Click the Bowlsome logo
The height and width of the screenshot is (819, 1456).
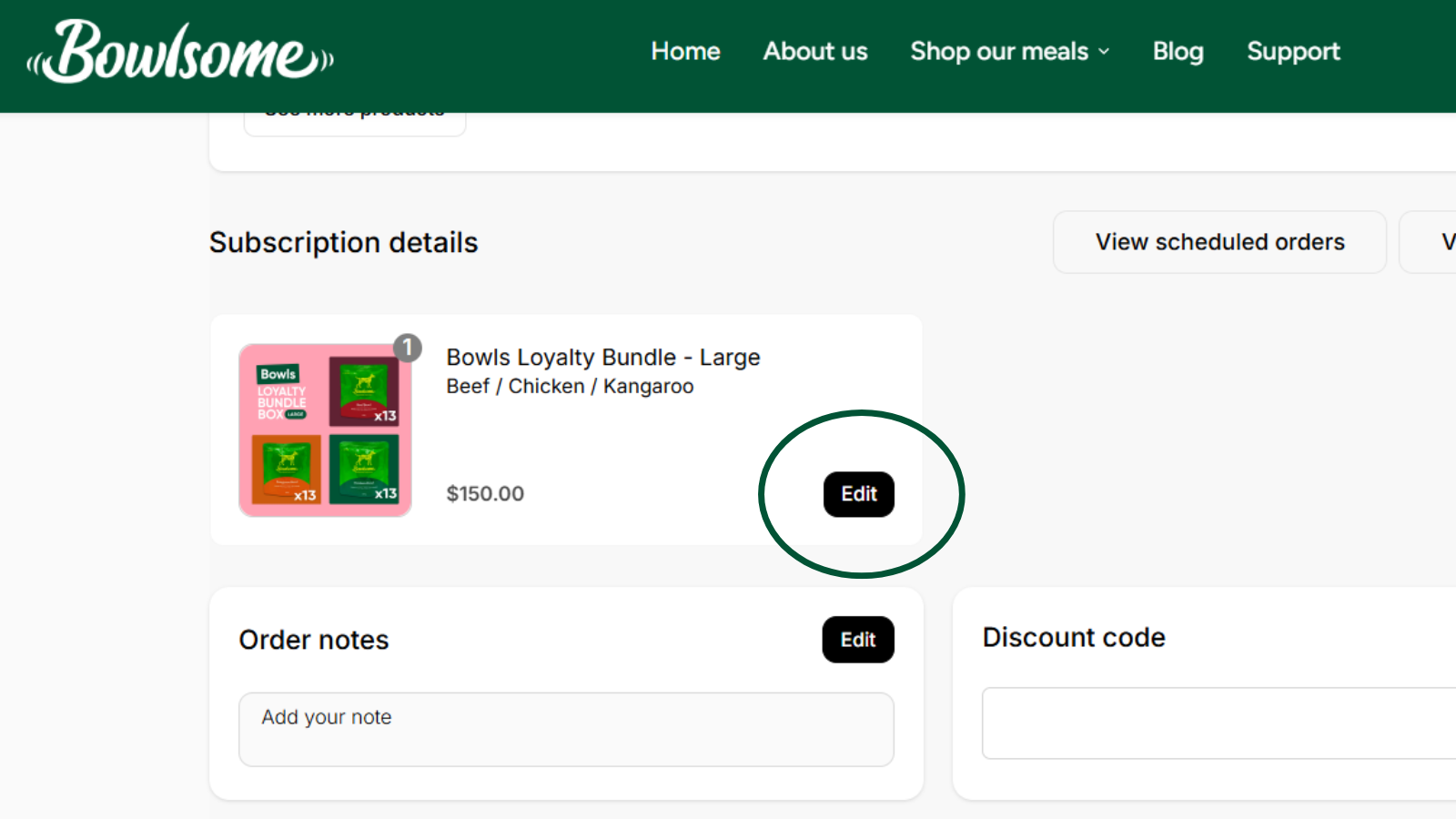point(180,53)
